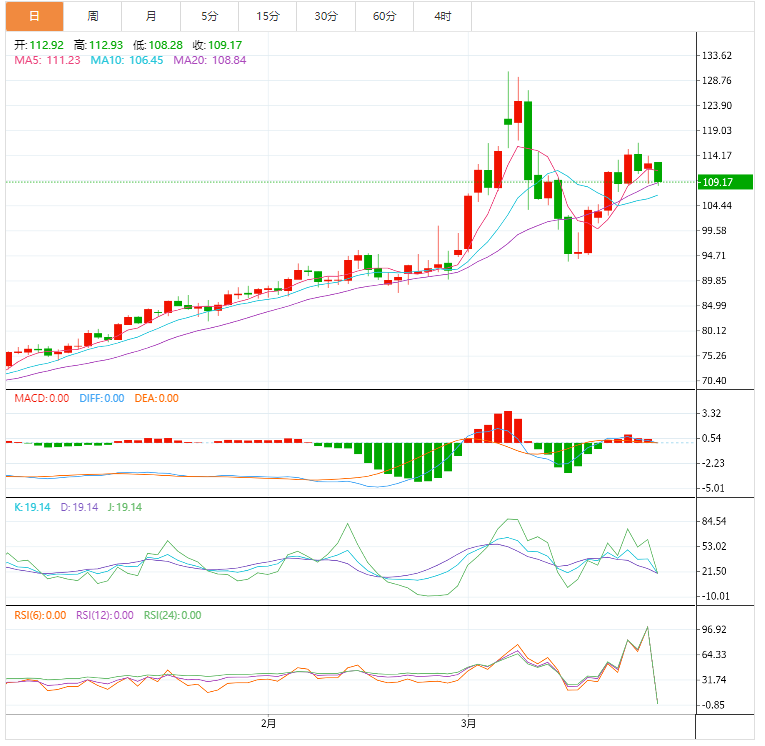This screenshot has height=746, width=765.
Task: Click the DIFF: 0.00 label
Action: pos(100,398)
